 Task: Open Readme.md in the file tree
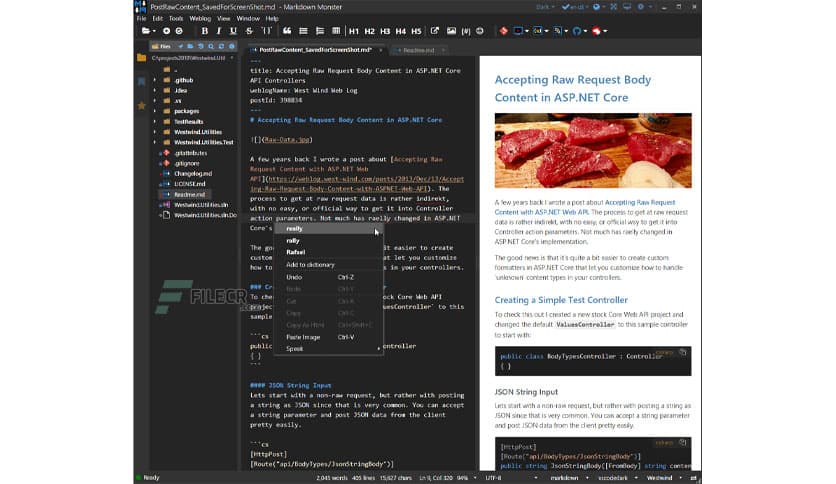click(187, 194)
